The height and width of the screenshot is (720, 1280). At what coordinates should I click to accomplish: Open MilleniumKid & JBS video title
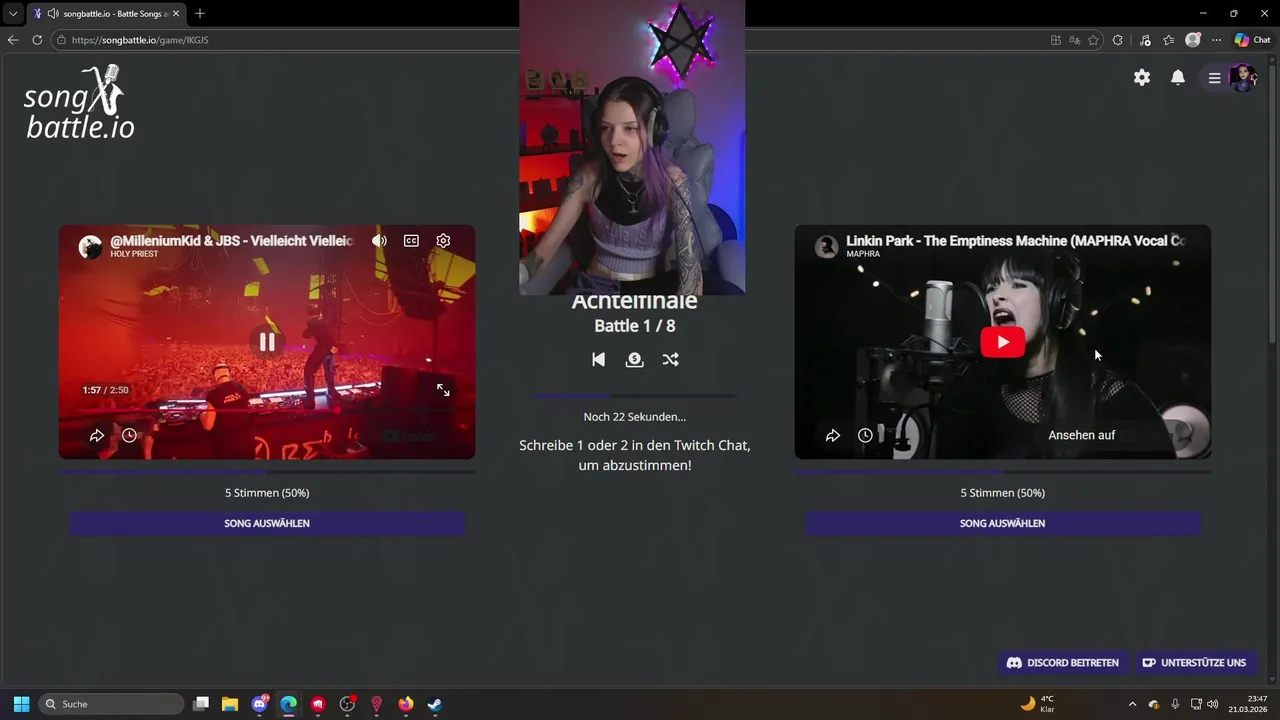click(232, 241)
